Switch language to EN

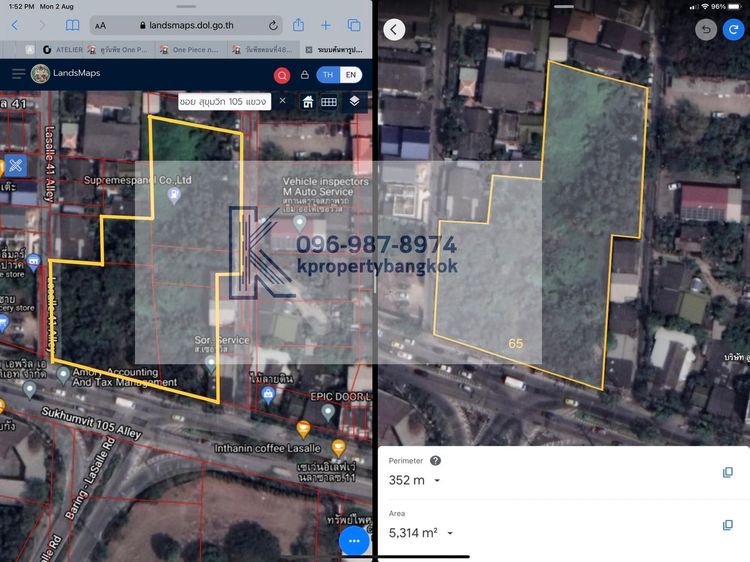click(350, 75)
